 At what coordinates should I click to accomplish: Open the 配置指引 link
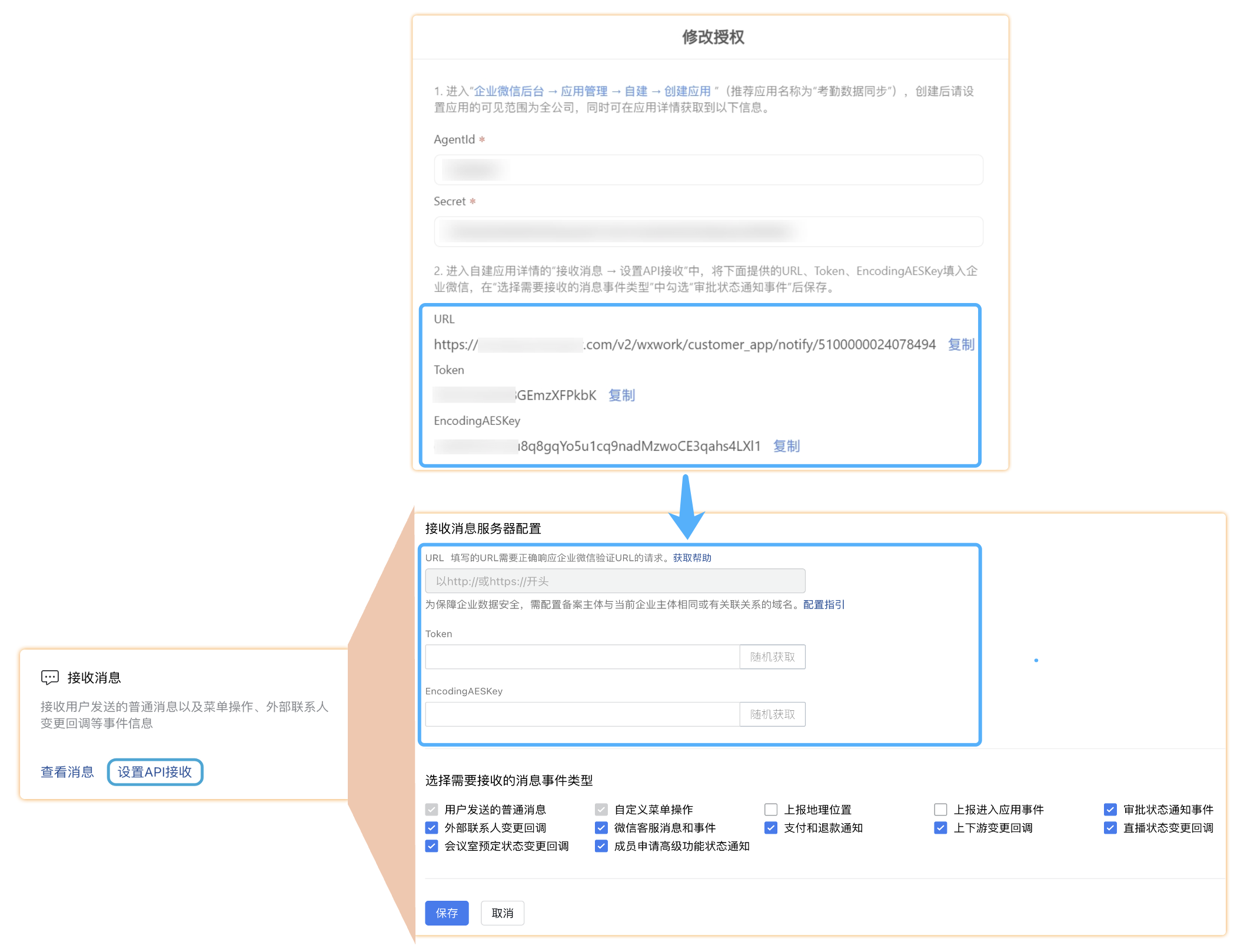pos(824,604)
